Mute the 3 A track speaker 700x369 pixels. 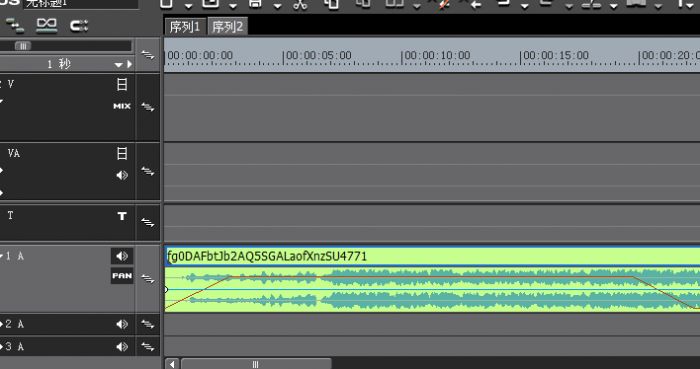click(122, 347)
